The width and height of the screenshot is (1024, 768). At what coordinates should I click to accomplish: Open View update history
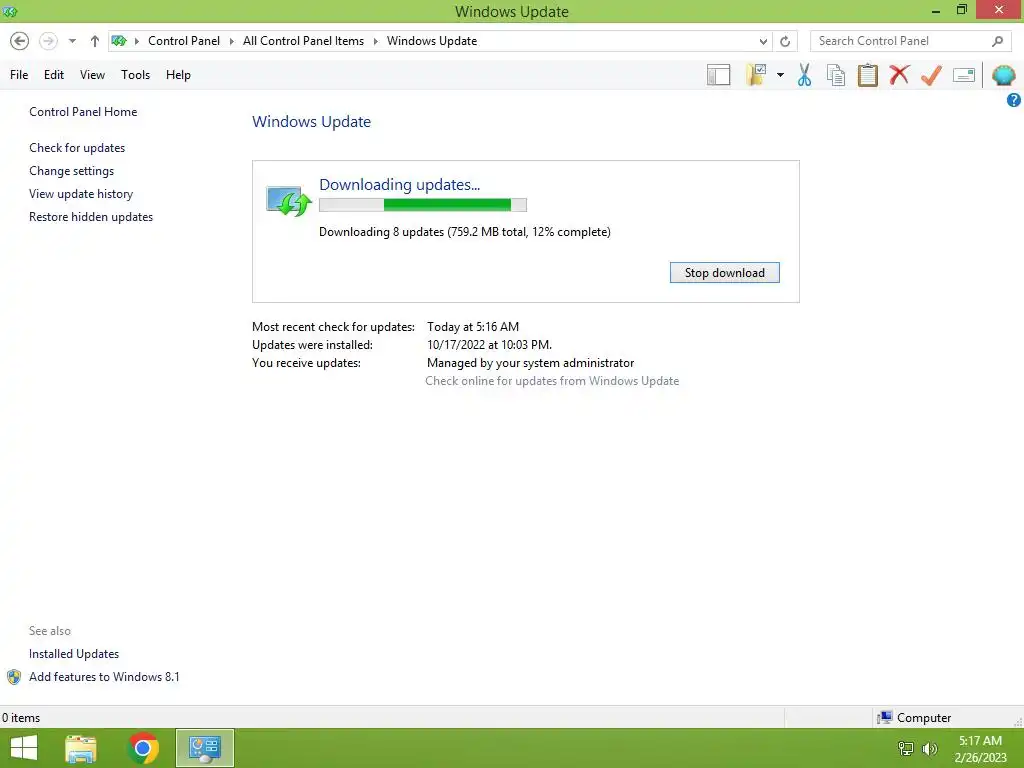(81, 194)
